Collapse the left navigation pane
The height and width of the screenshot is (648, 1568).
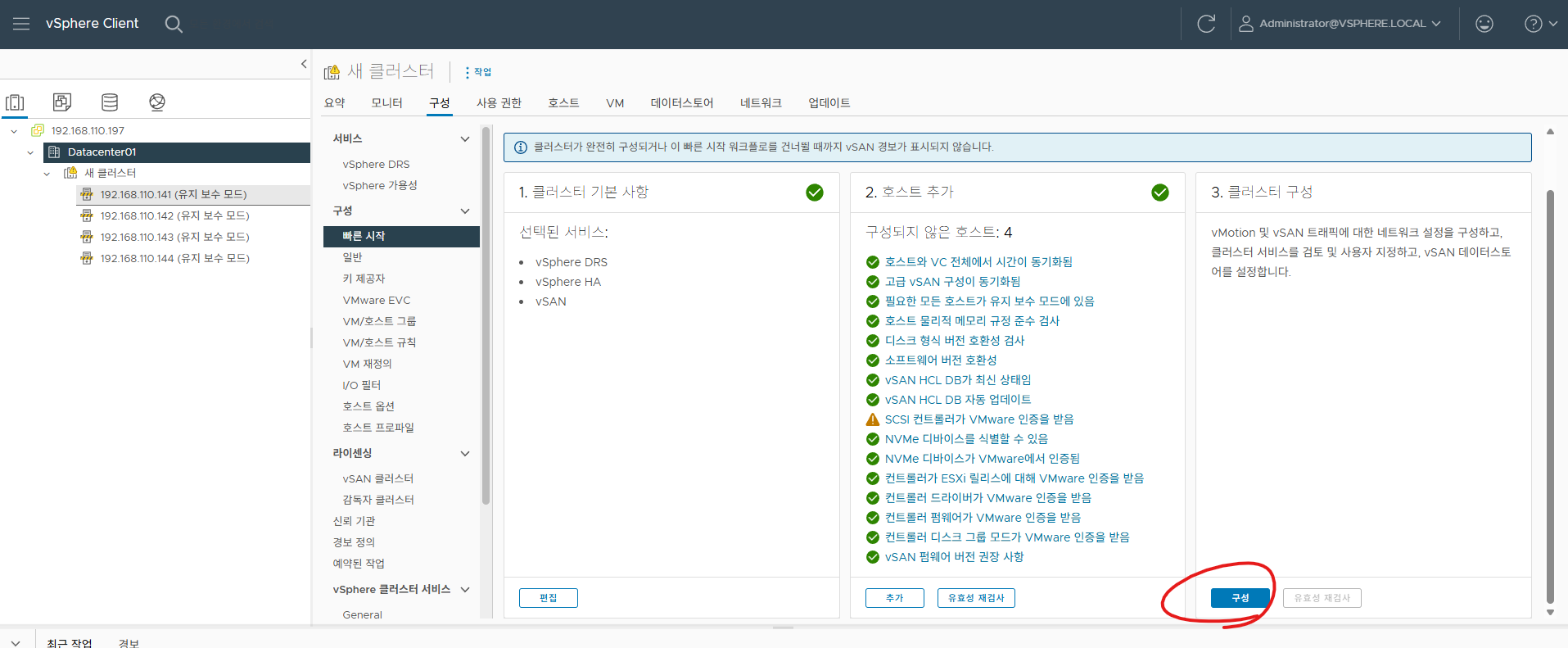304,64
